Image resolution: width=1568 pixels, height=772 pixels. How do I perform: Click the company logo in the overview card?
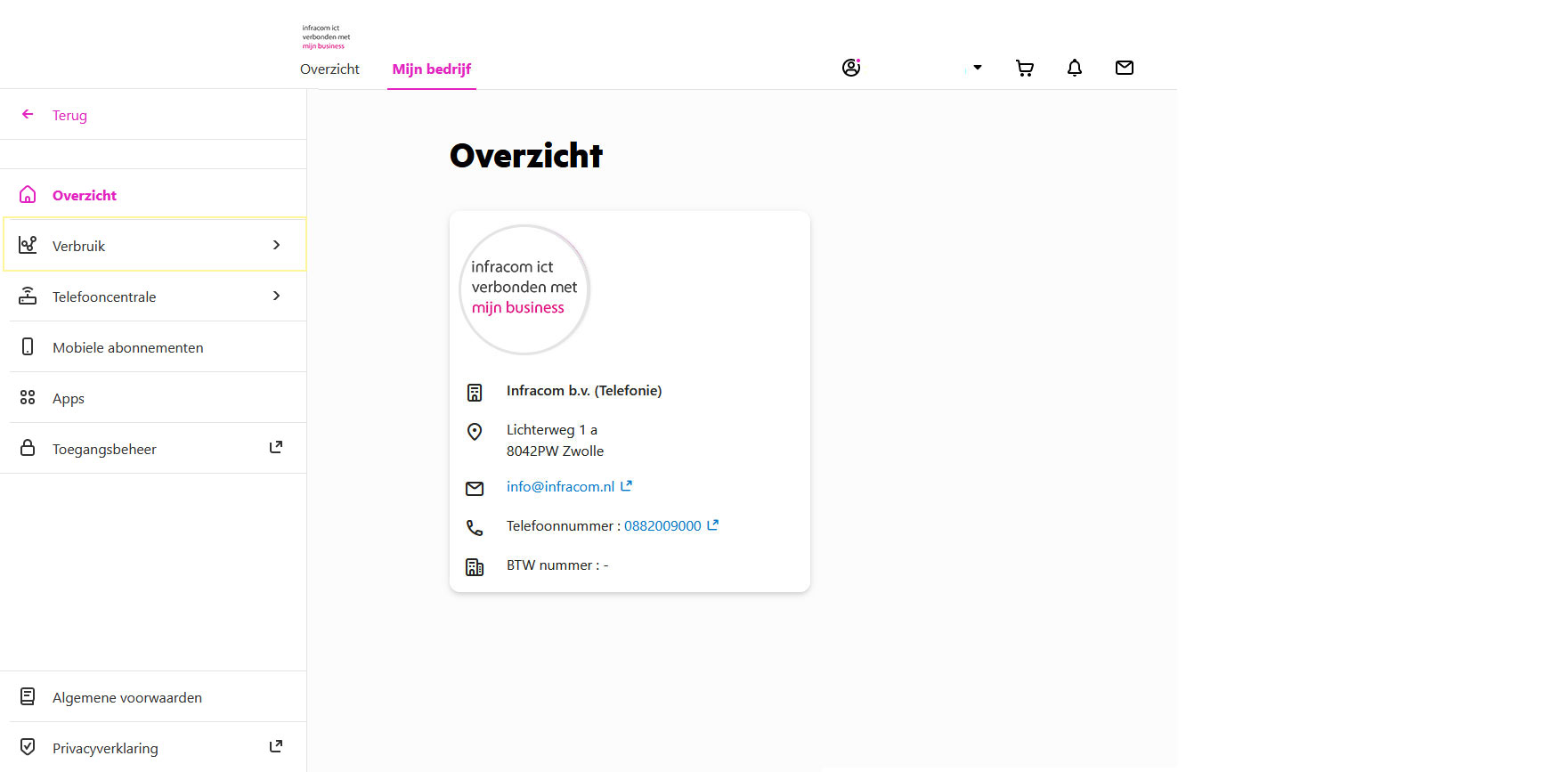point(524,289)
